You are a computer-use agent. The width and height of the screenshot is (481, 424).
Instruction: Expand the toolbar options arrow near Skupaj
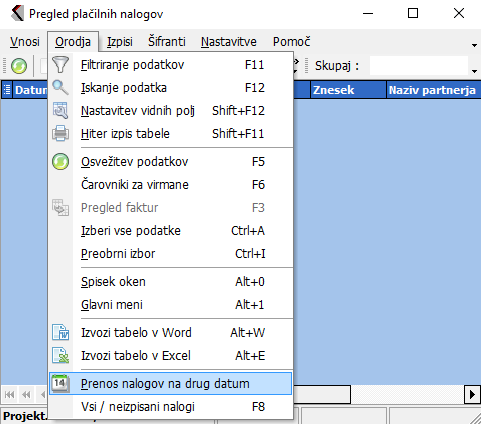[x=474, y=71]
